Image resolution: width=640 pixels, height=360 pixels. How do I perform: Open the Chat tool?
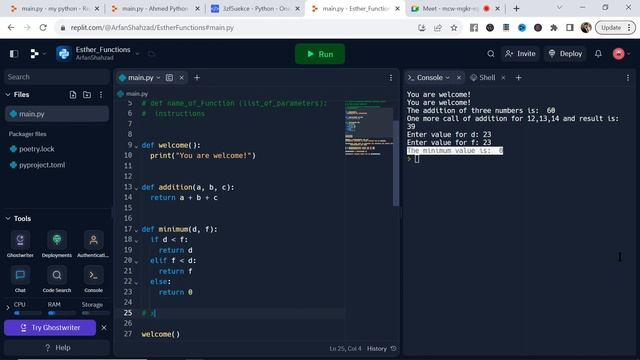pos(20,279)
